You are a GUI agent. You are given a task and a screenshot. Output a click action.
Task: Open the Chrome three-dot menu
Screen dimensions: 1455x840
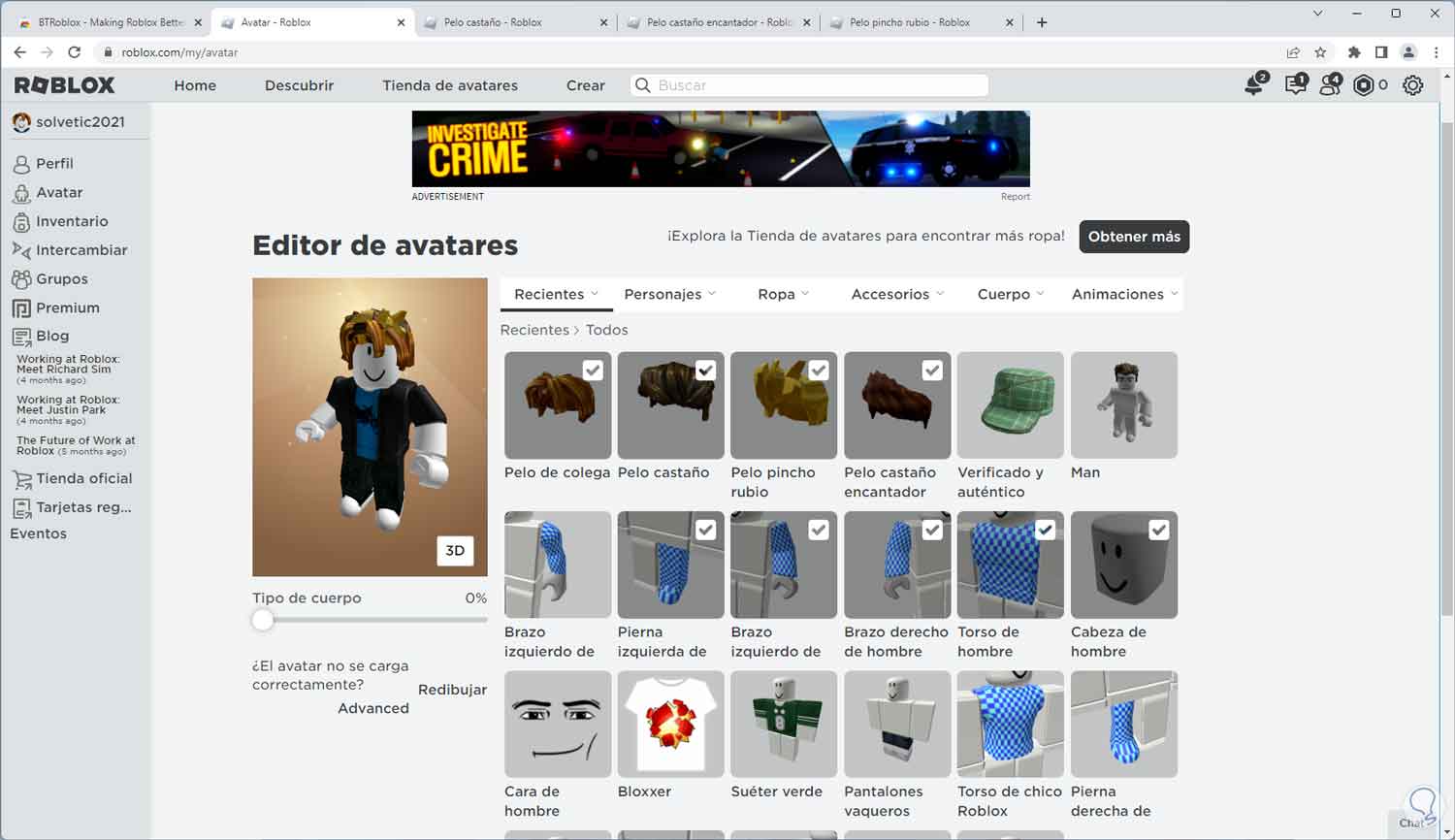click(x=1436, y=52)
